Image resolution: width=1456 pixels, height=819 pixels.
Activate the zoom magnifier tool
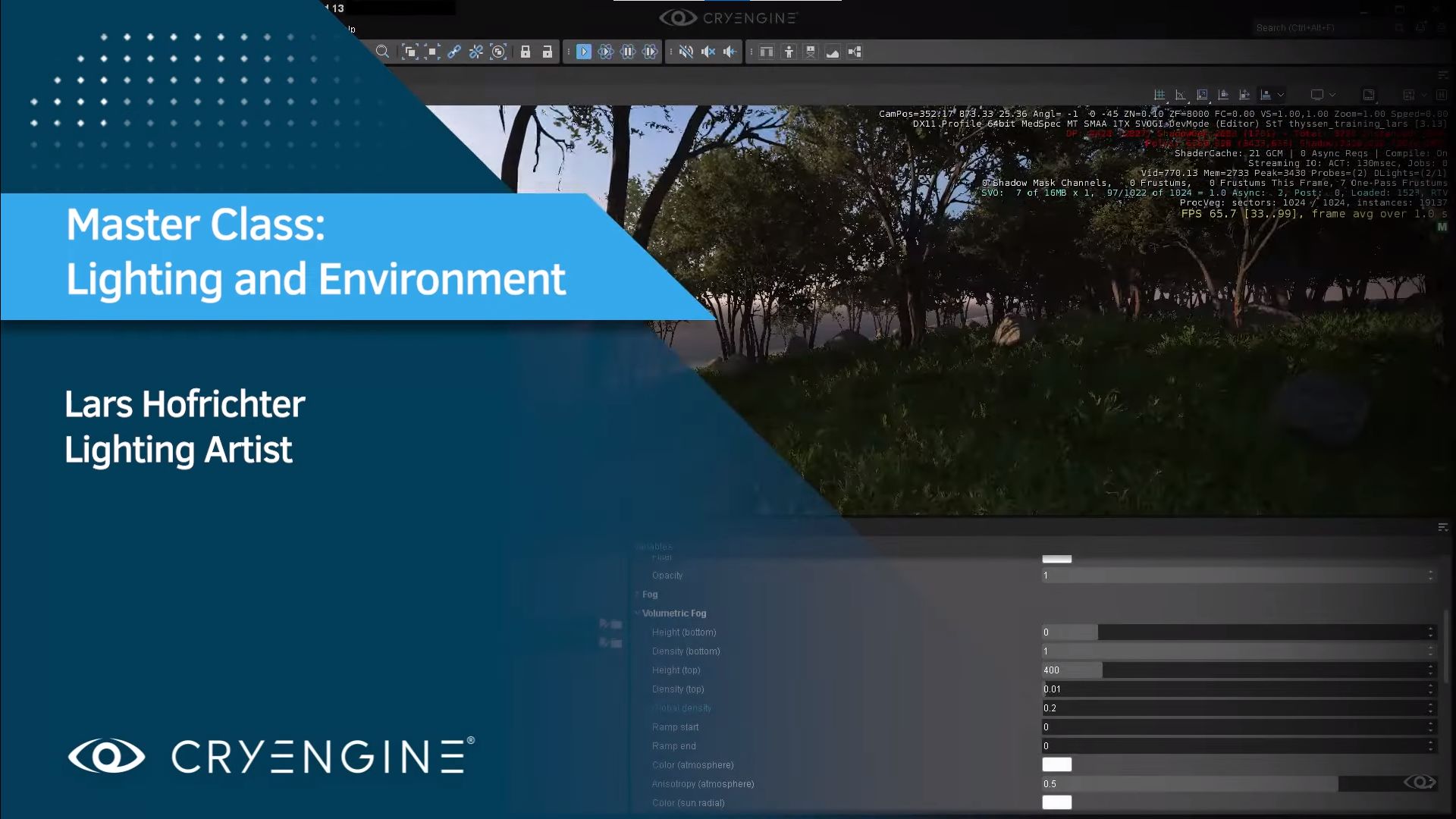coord(383,52)
